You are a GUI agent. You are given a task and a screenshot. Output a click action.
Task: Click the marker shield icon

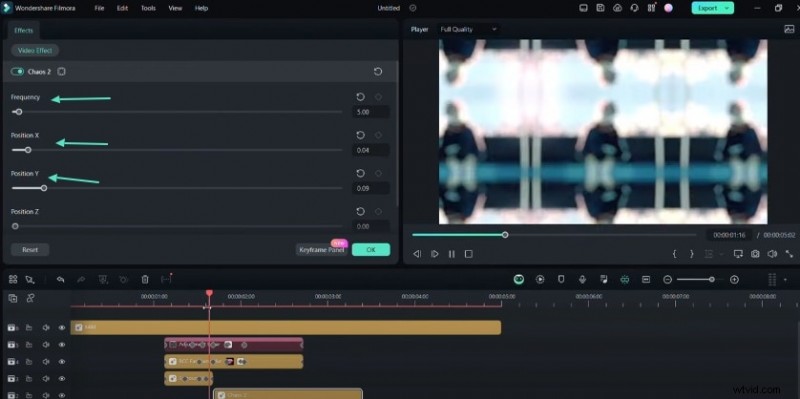561,279
